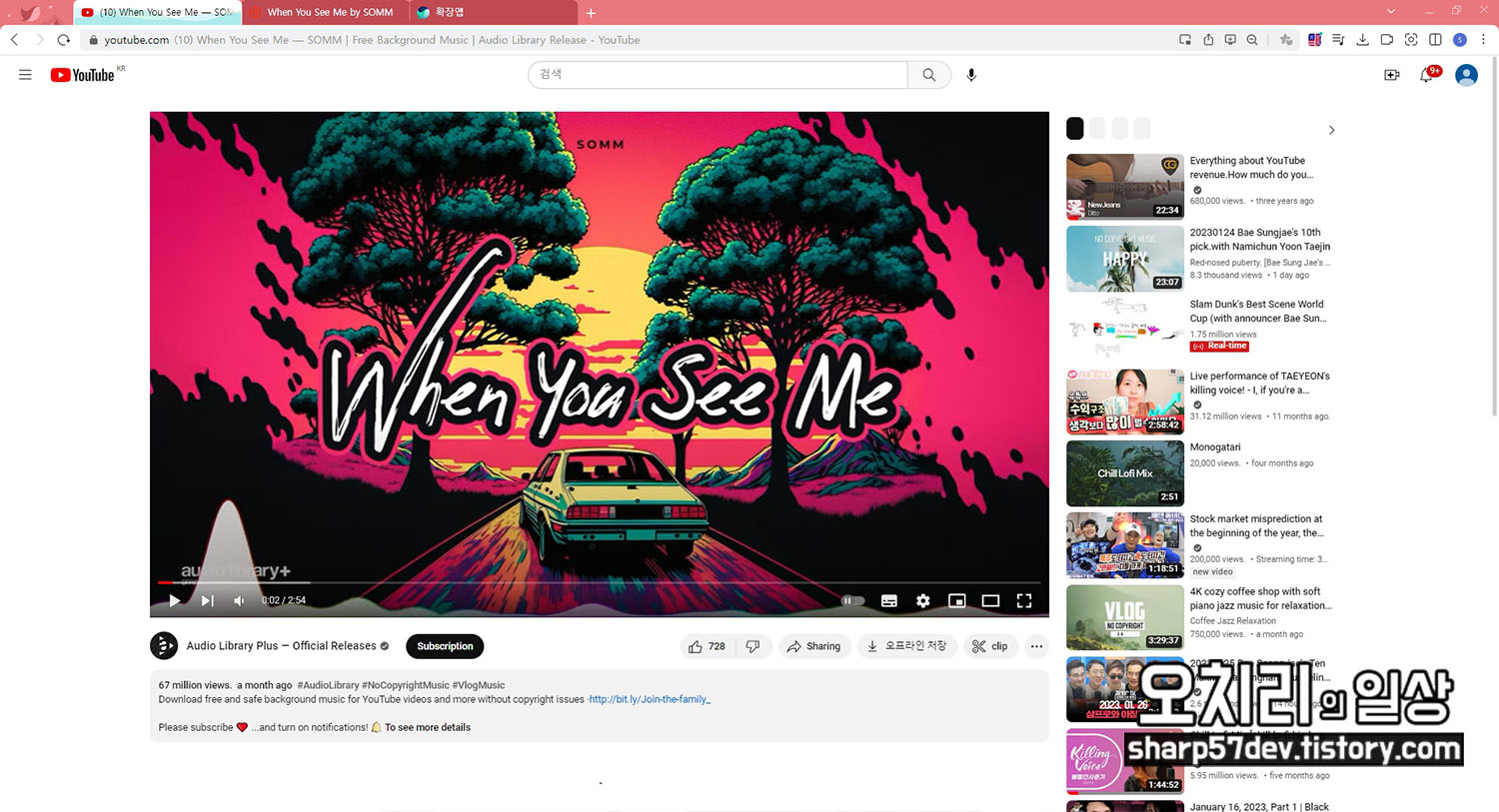Screen dimensions: 1499x812
Task: Open the Stock market misprediction video title
Action: 1256,525
